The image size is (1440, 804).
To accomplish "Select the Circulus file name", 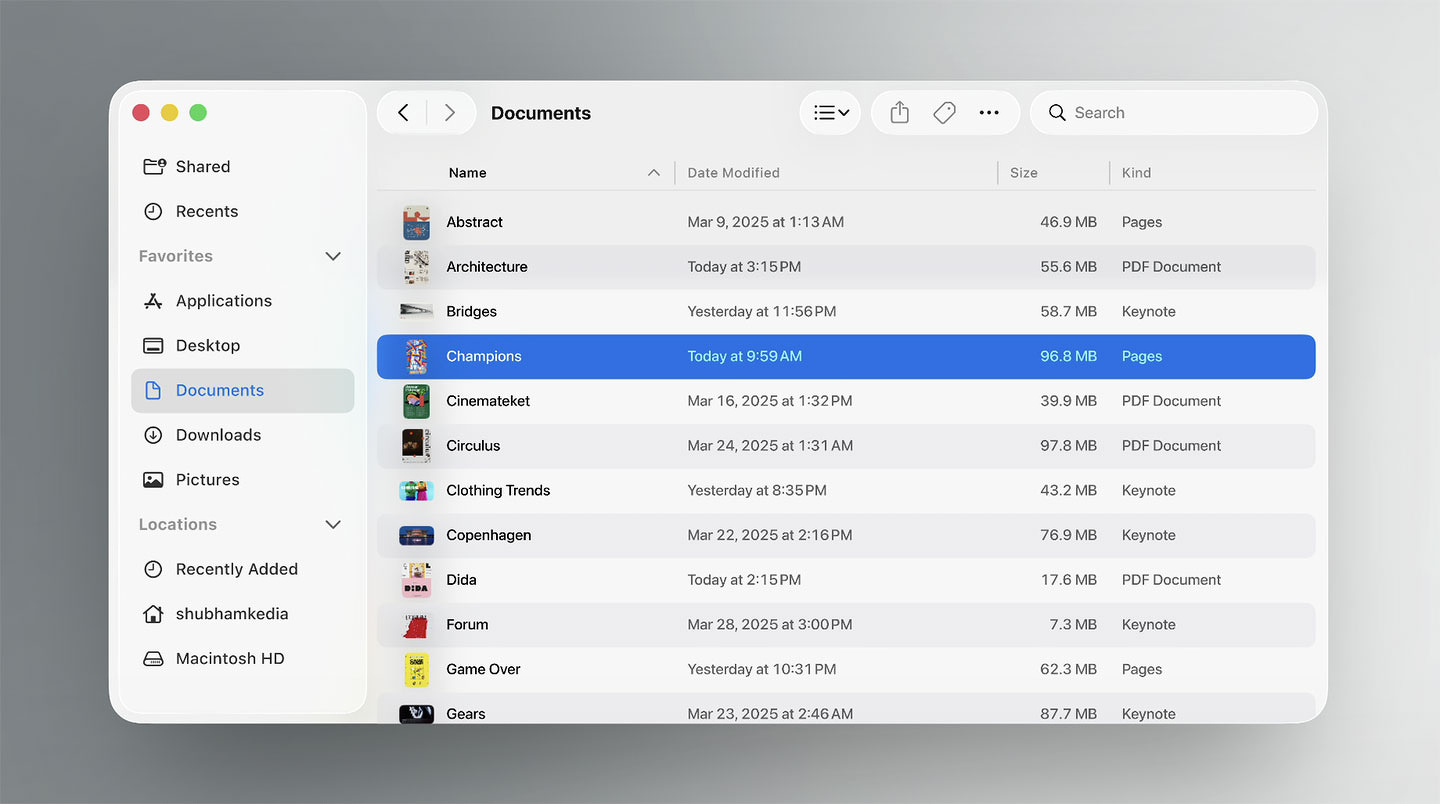I will coord(473,446).
